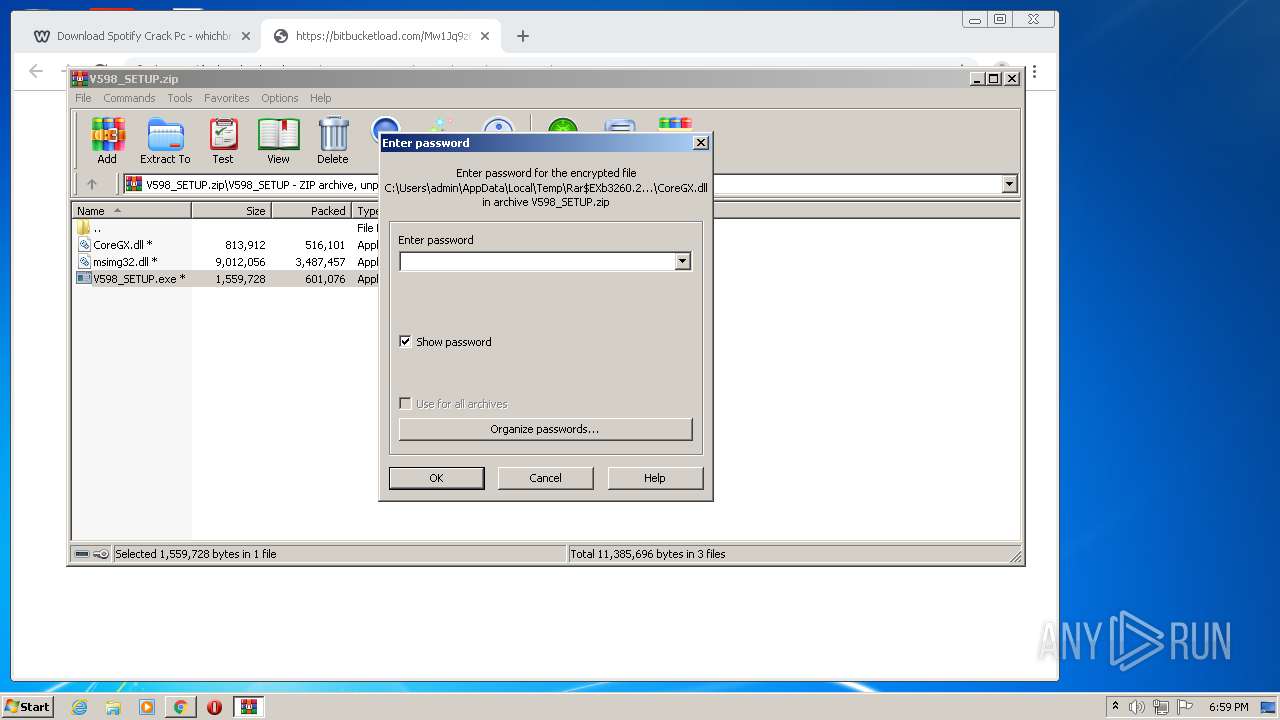Image resolution: width=1280 pixels, height=720 pixels.
Task: Click the Add toolbar icon in WinRAR
Action: (107, 141)
